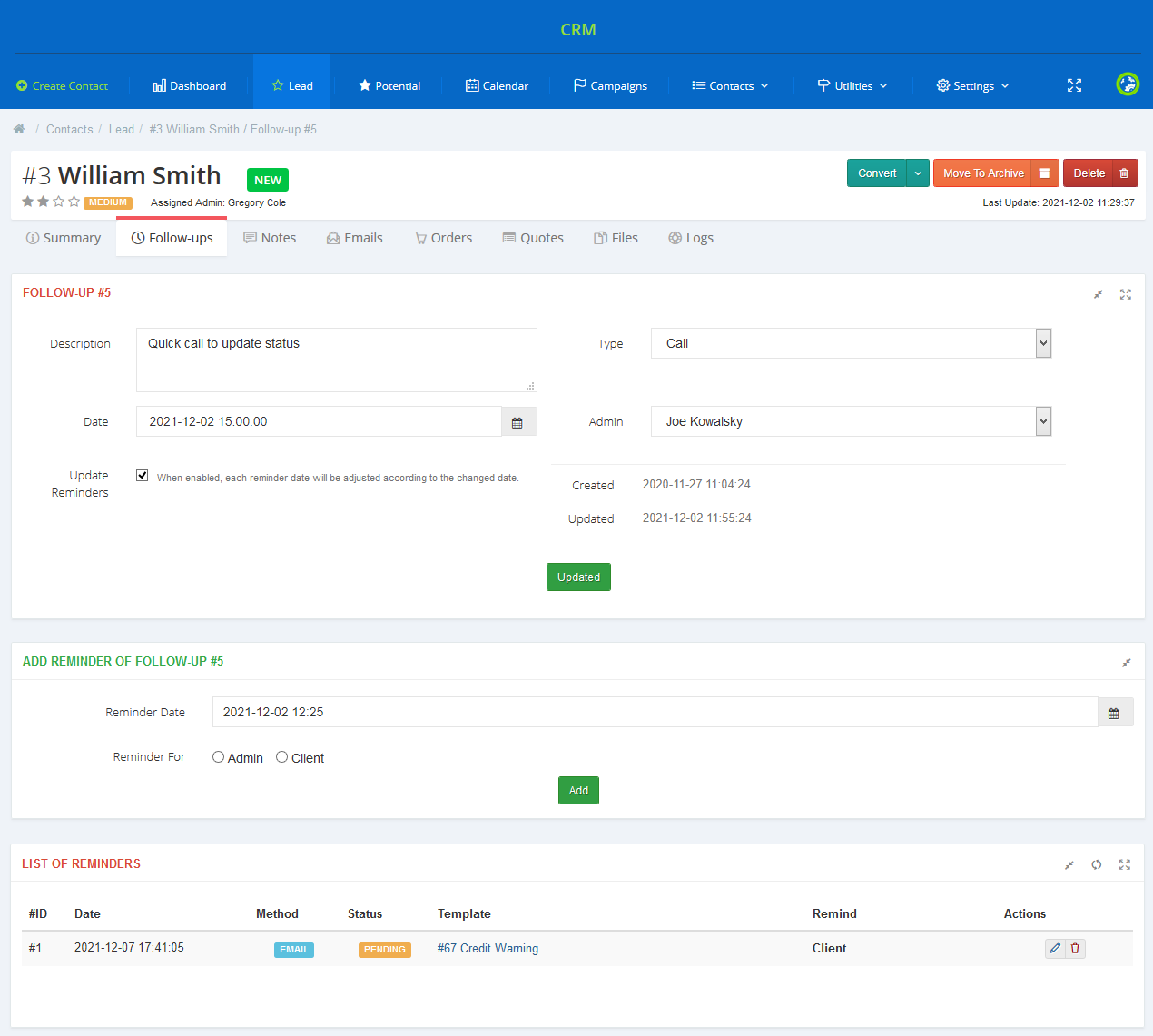This screenshot has width=1153, height=1036.
Task: Open Potential section in navbar
Action: (389, 86)
